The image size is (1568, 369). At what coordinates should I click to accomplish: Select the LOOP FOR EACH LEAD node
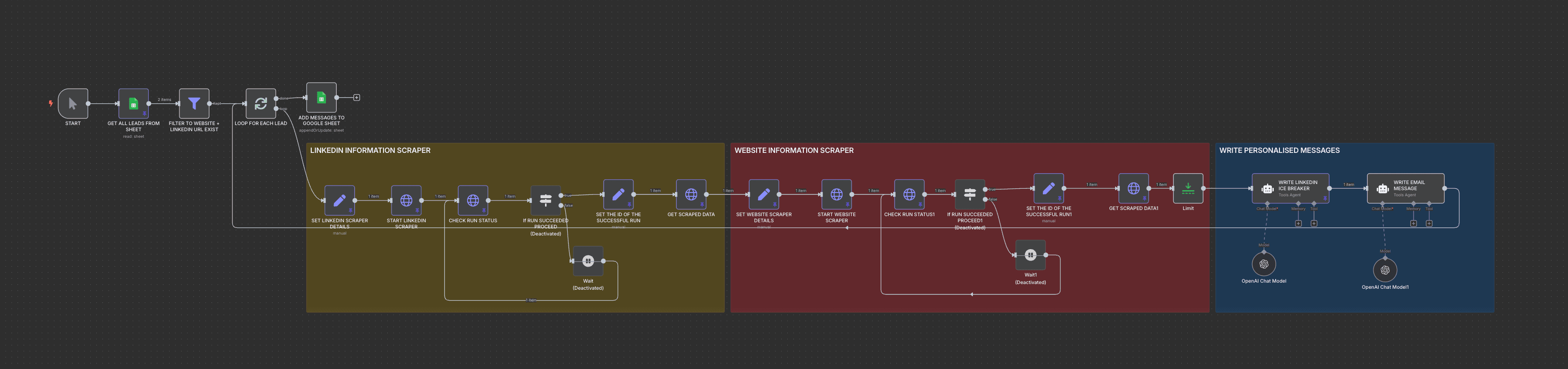click(x=261, y=103)
